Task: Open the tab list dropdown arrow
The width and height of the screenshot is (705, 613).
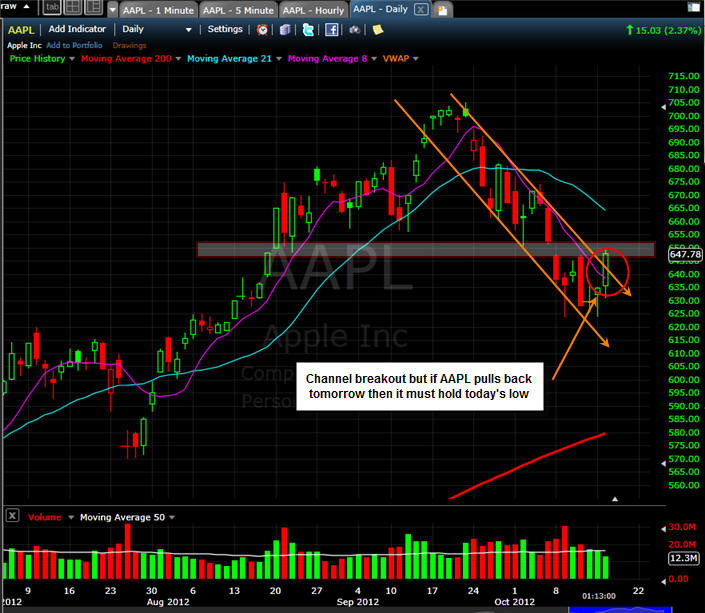Action: [112, 9]
